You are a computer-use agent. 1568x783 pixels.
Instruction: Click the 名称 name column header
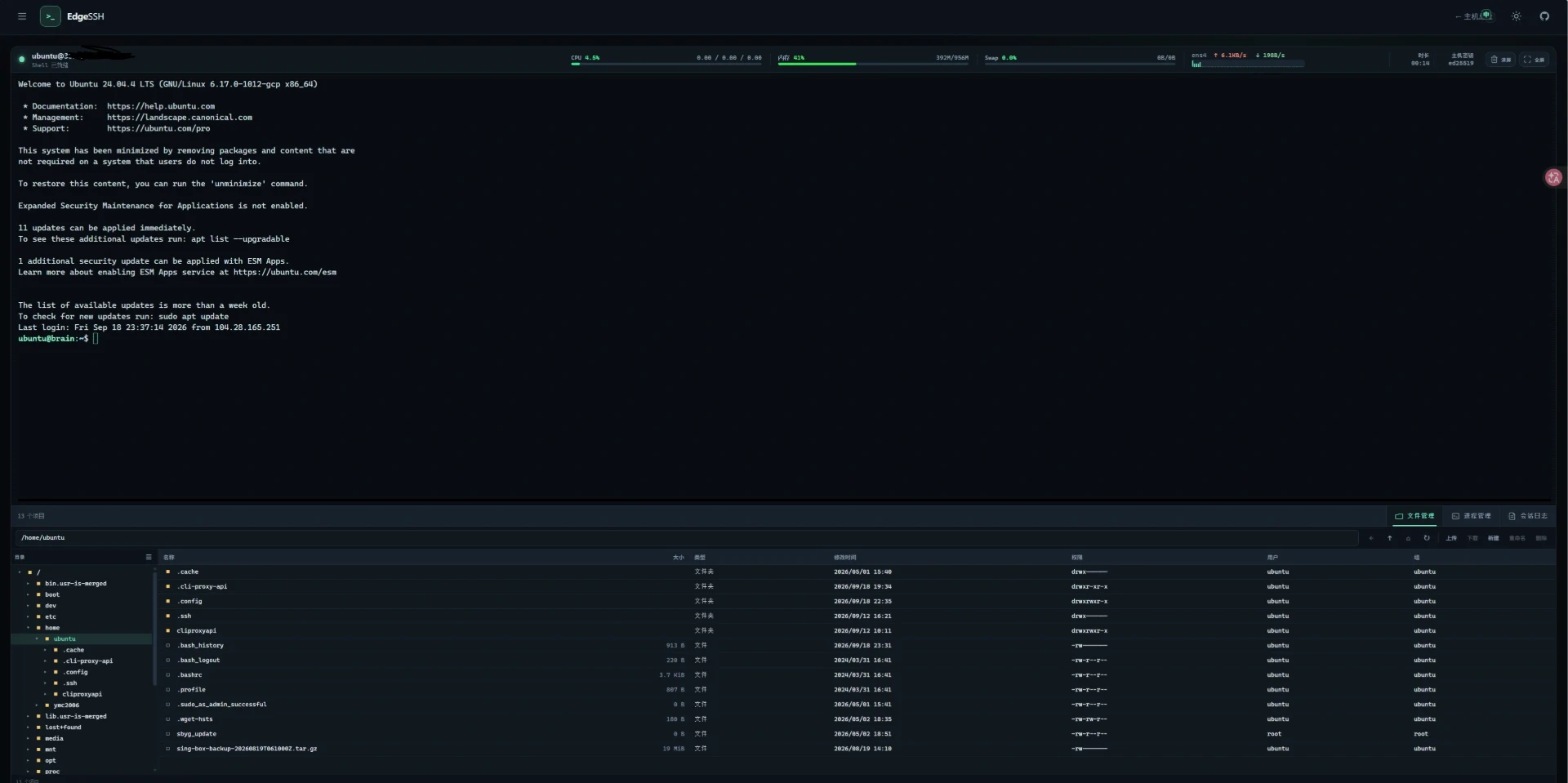169,557
